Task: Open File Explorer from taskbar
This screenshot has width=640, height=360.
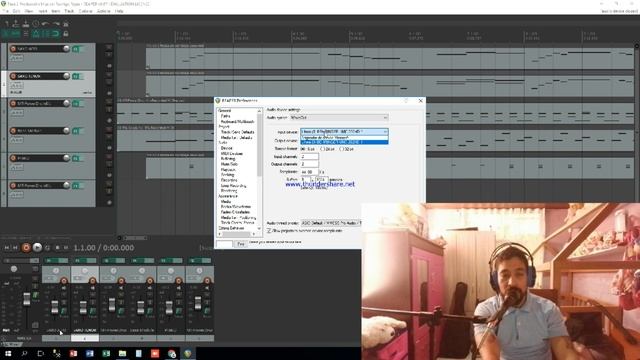Action: pos(122,353)
